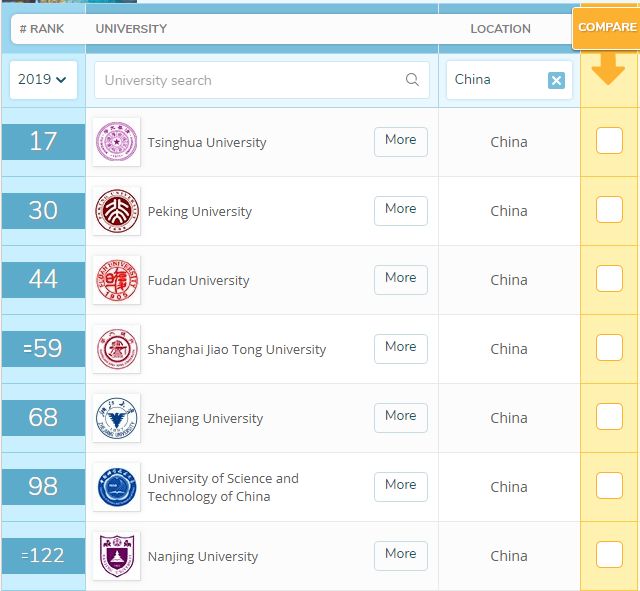Screen dimensions: 640x591
Task: Sort by the # RANK column header
Action: point(41,29)
